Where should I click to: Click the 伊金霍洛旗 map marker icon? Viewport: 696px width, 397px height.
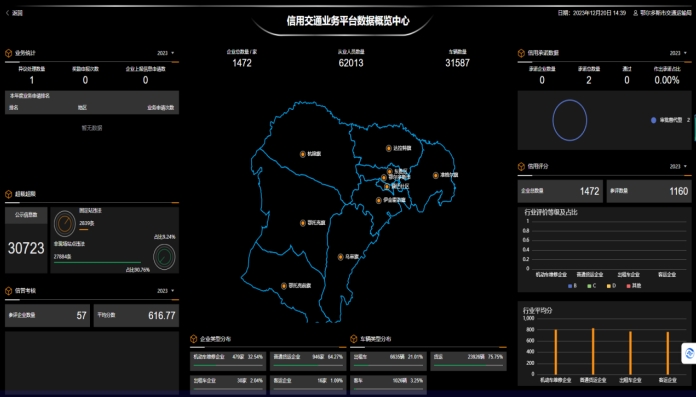[x=379, y=201]
